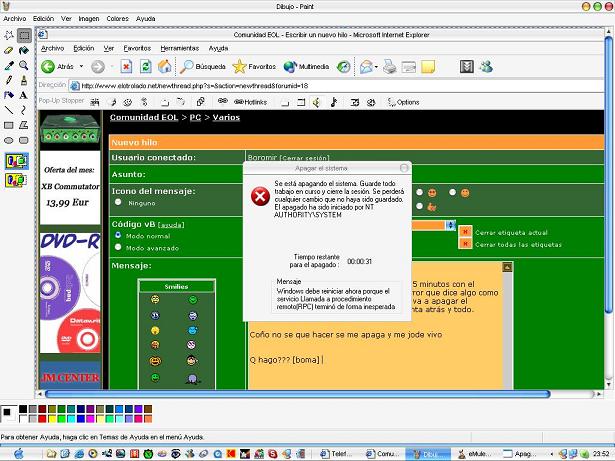Click the red X Stop icon in Explorer
This screenshot has width=615, height=461.
126,67
